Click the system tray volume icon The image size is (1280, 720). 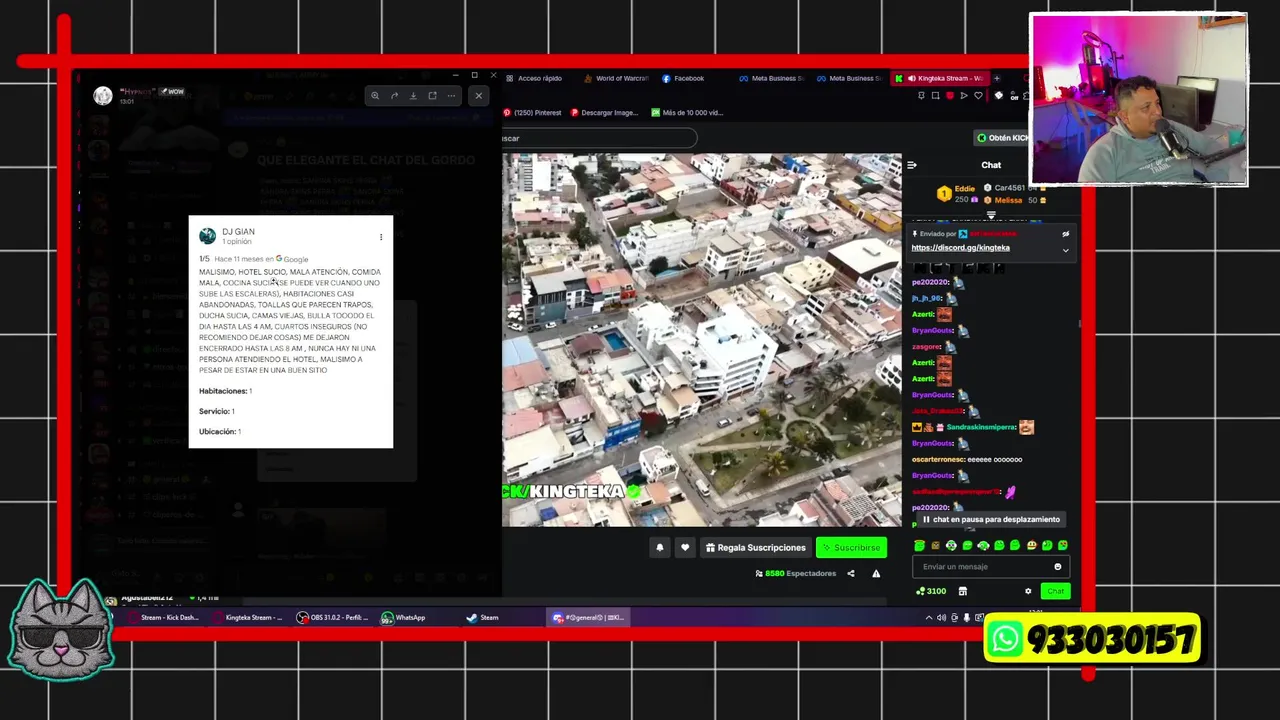tap(942, 618)
